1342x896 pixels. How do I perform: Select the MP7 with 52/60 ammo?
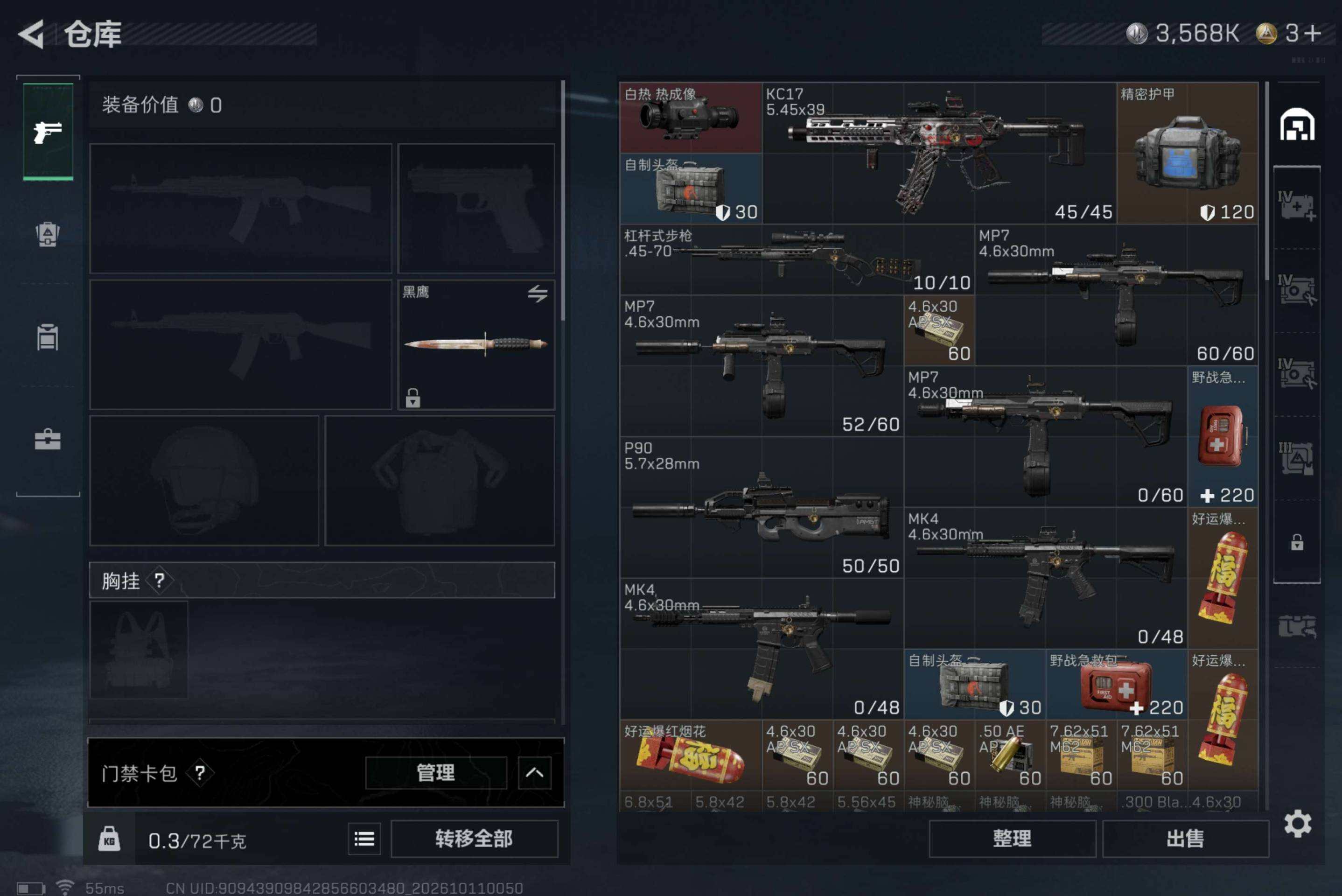pyautogui.click(x=762, y=366)
